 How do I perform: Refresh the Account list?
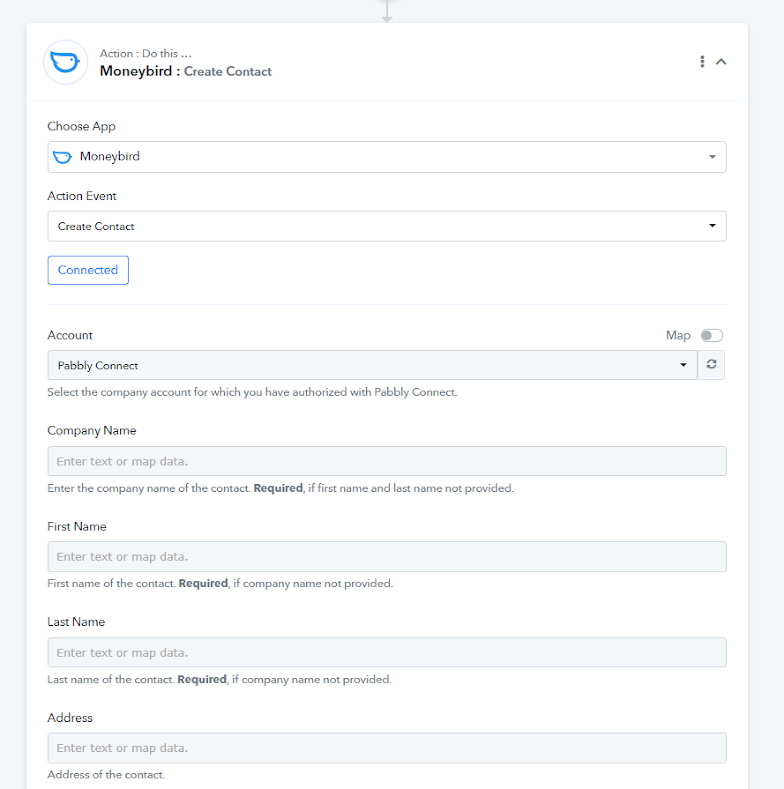[x=711, y=365]
